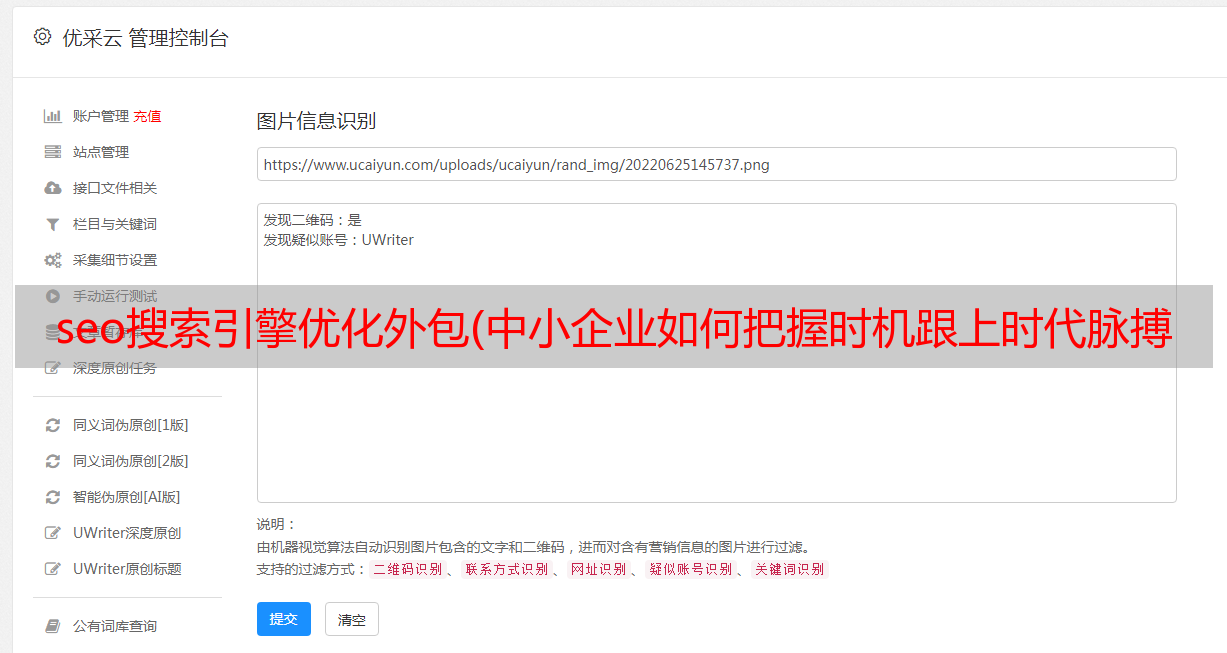Open the 账户管理 menu item

click(101, 116)
